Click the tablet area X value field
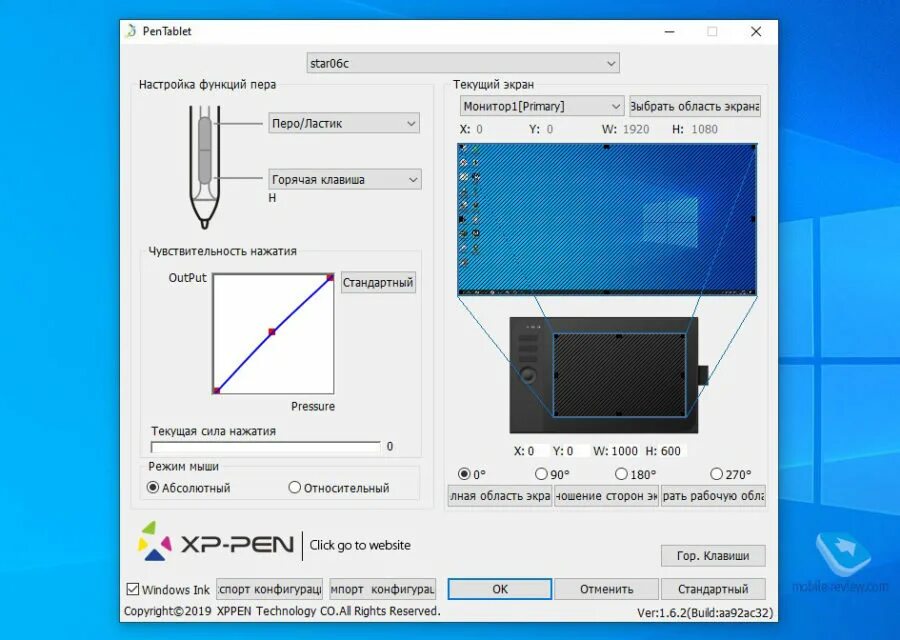Viewport: 900px width, 640px height. [537, 451]
